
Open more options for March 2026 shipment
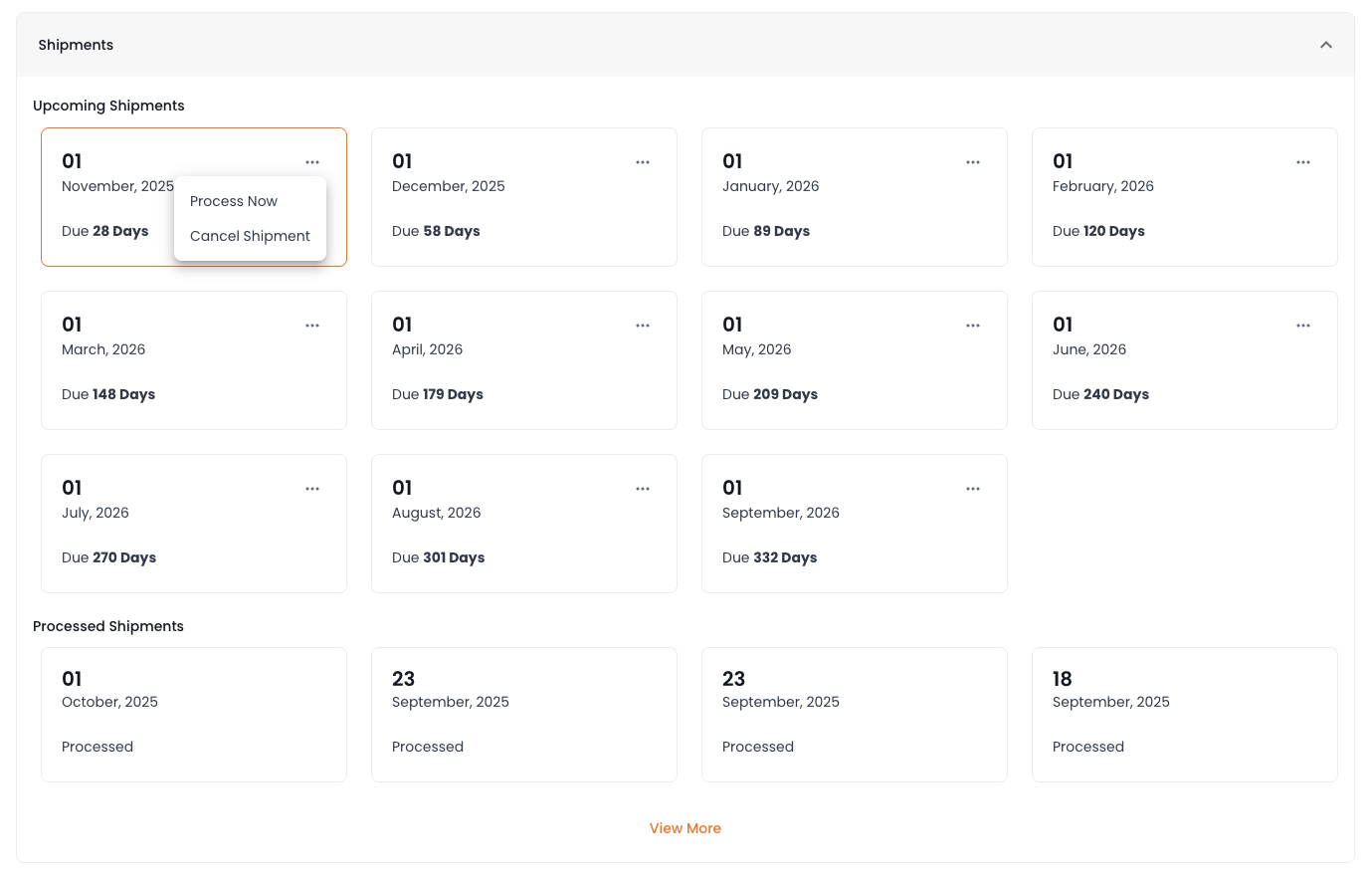pyautogui.click(x=312, y=326)
